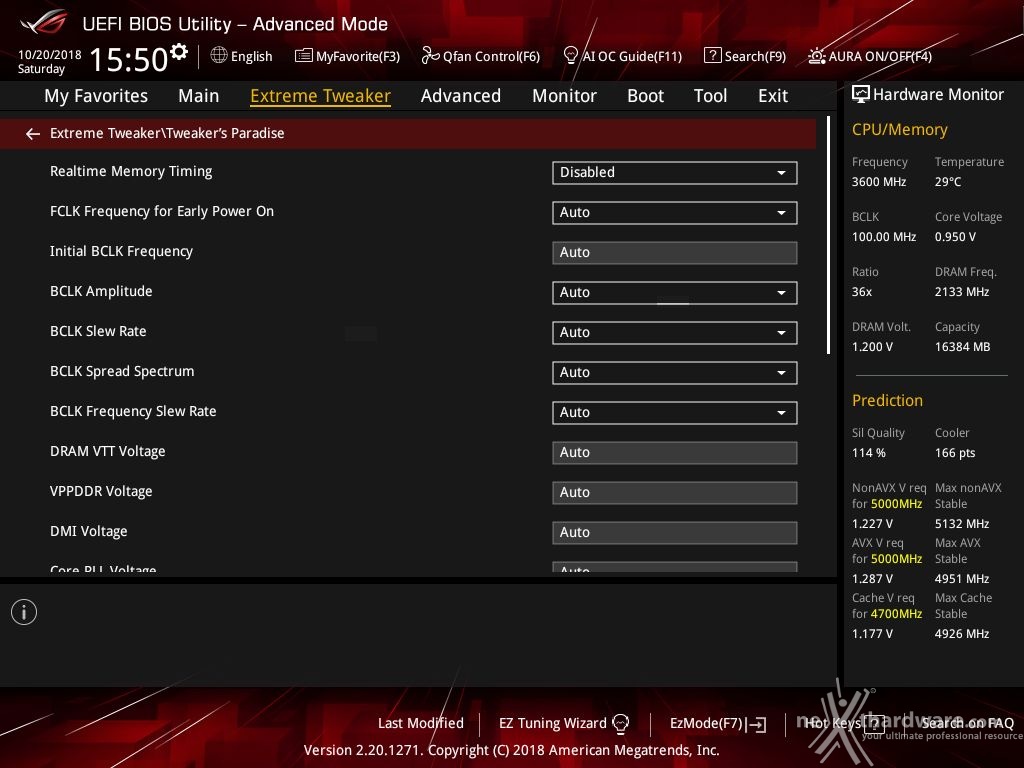
Task: Click the 15:50 clock display
Action: (x=129, y=59)
